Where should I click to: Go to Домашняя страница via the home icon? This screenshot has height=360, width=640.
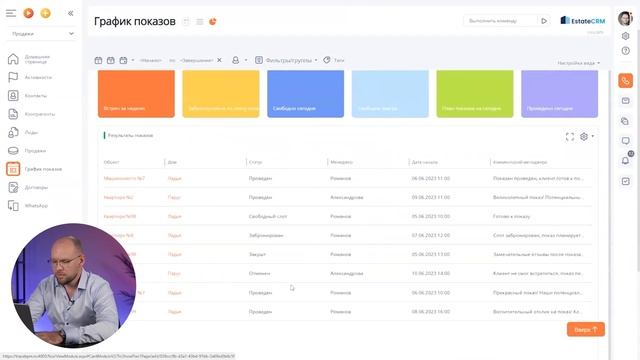tap(13, 59)
